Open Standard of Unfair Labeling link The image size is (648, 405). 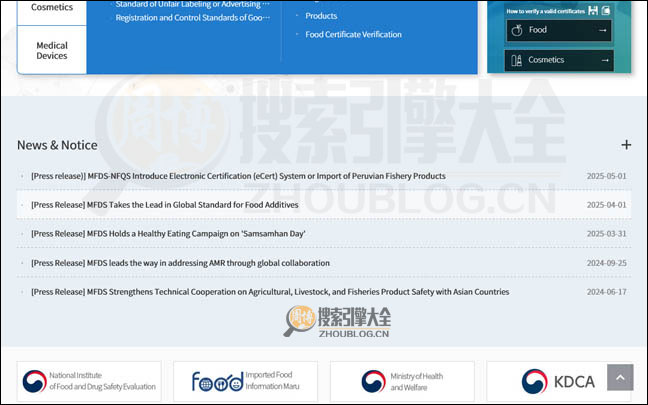coord(192,4)
